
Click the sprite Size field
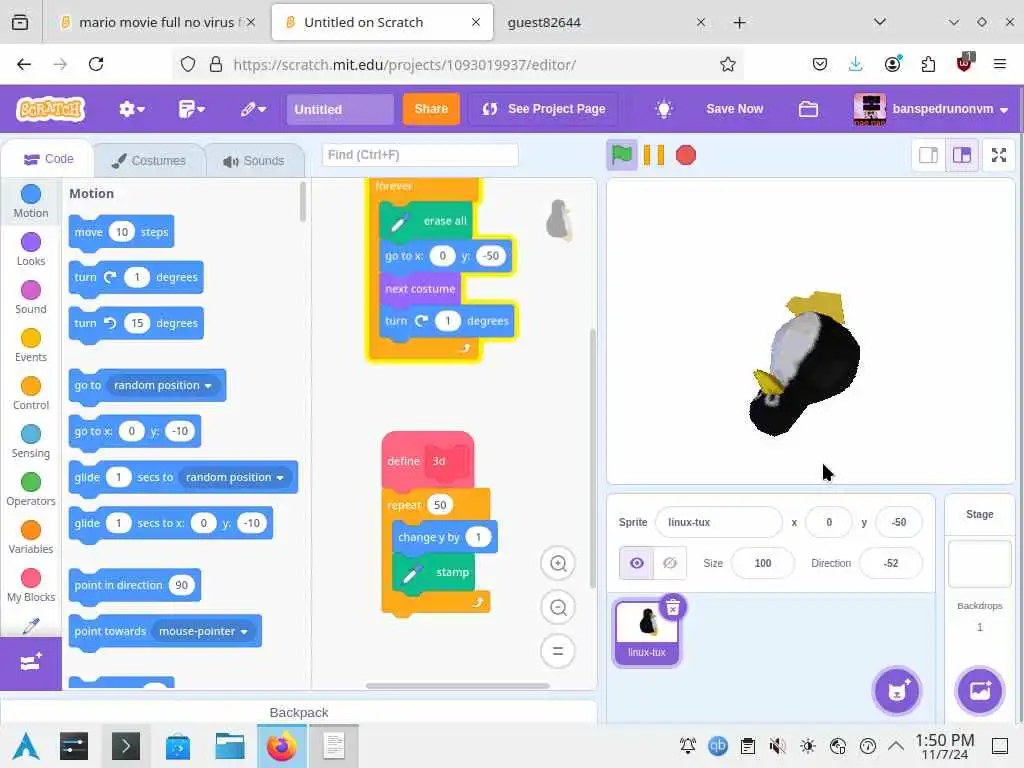(x=763, y=563)
